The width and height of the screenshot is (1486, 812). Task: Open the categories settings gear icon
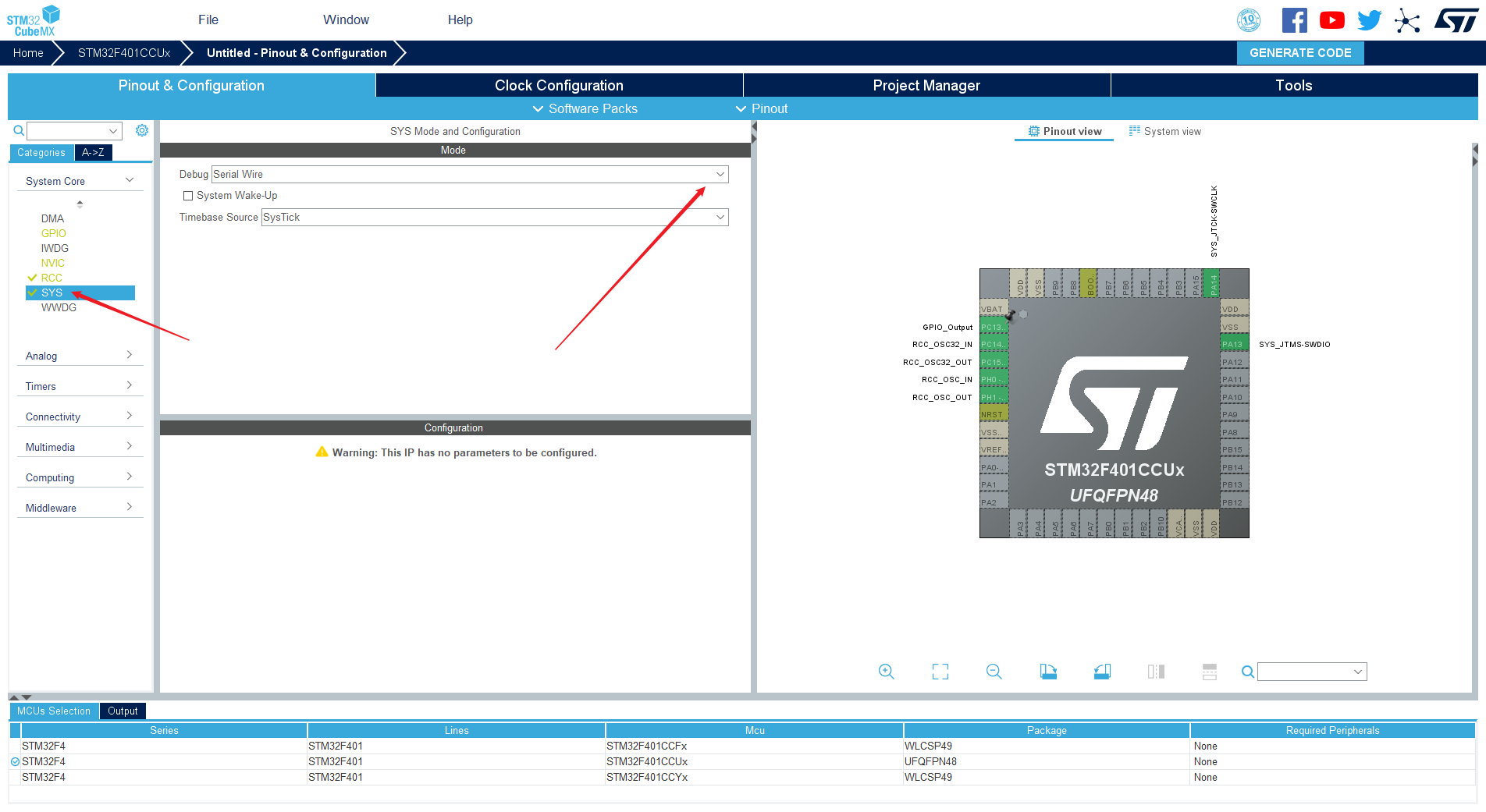pos(141,130)
